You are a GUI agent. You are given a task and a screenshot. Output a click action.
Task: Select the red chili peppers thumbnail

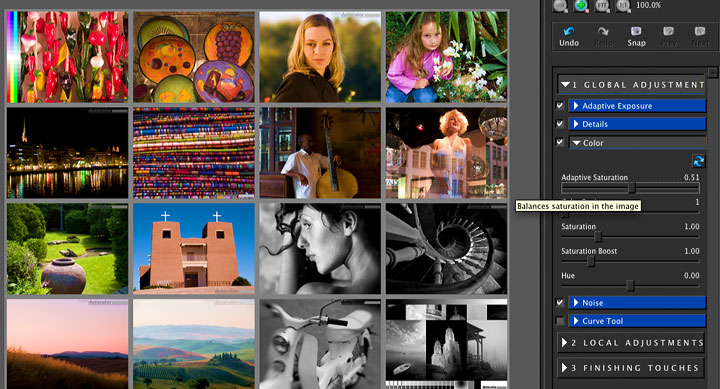point(68,57)
